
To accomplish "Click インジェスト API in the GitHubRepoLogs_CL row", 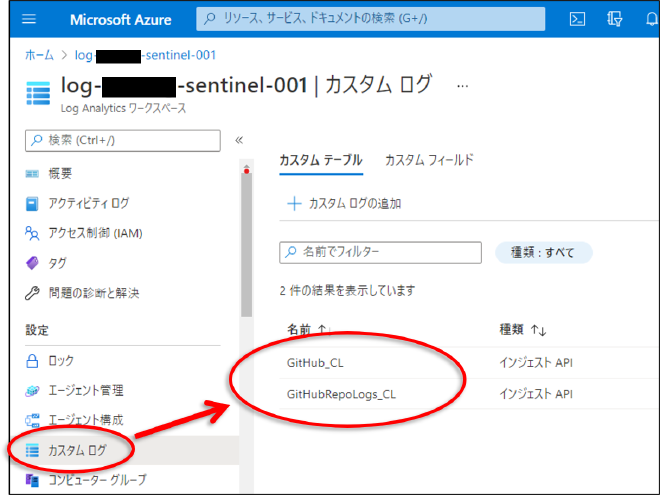I will tap(536, 394).
